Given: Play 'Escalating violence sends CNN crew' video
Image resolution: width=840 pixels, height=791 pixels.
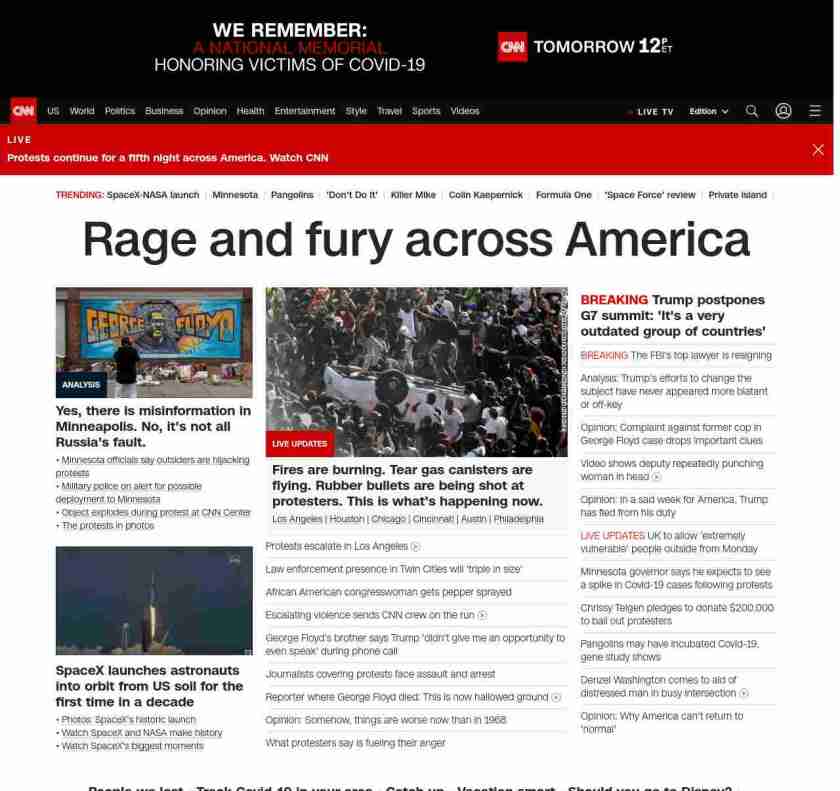Looking at the screenshot, I should click(x=482, y=616).
